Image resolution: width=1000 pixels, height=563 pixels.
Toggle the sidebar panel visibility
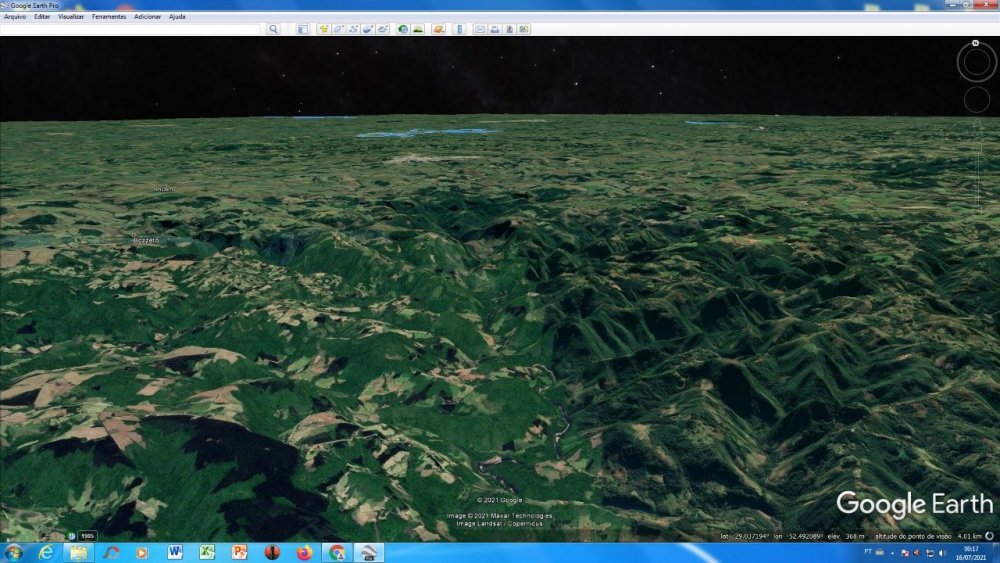pos(303,29)
